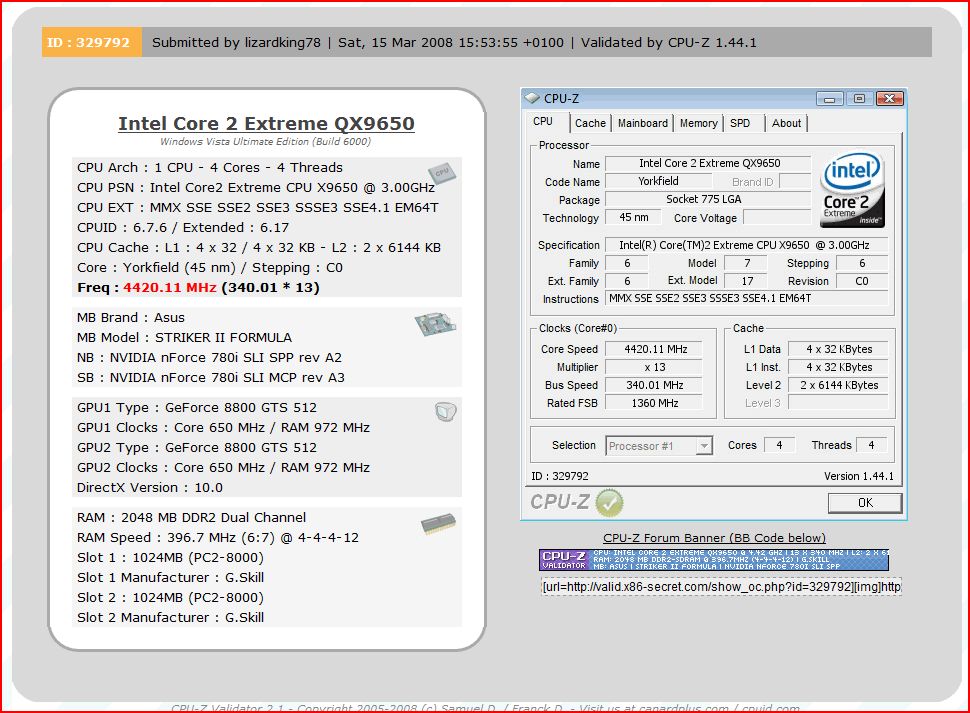The height and width of the screenshot is (713, 970).
Task: Click the "Slot 1 Manufacturer : G.Skill" line
Action: [x=170, y=578]
